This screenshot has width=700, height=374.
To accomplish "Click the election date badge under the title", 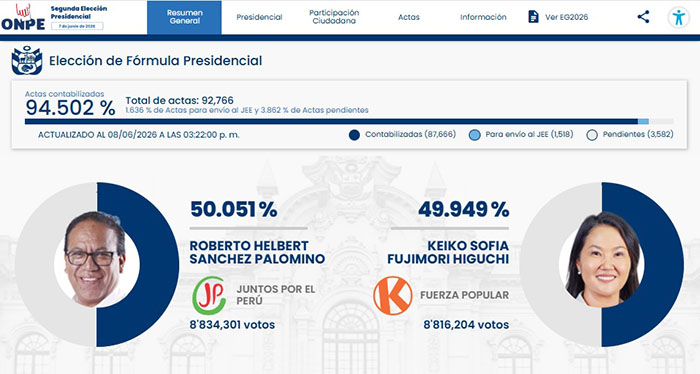I will tap(77, 26).
